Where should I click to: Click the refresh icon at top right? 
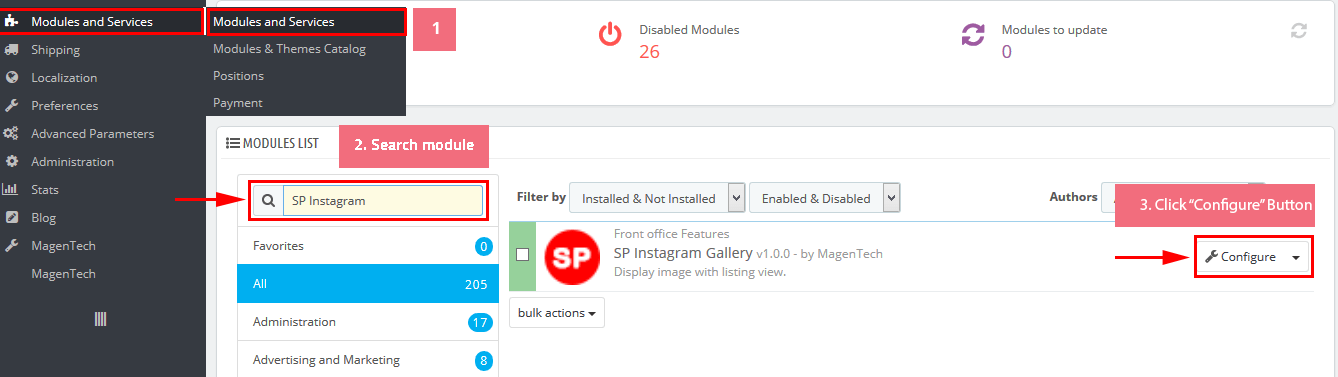(x=1298, y=31)
